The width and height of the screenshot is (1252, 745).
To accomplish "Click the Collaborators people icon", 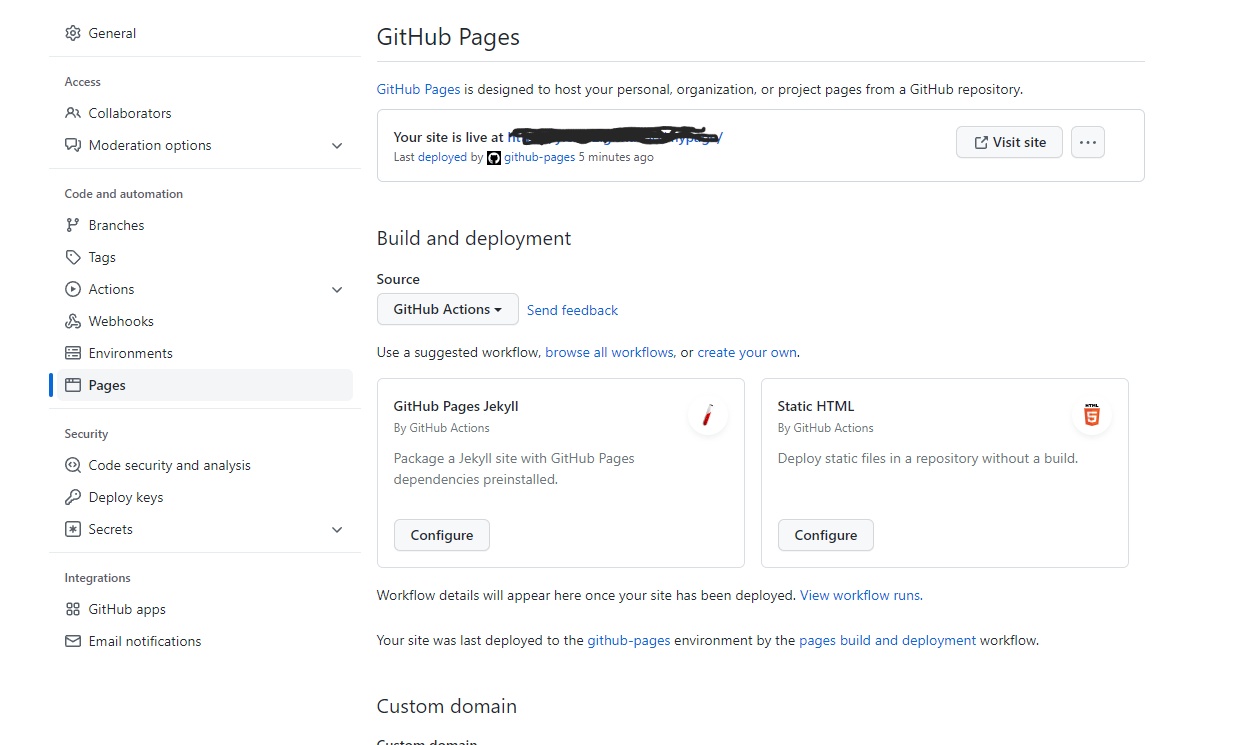I will 73,113.
